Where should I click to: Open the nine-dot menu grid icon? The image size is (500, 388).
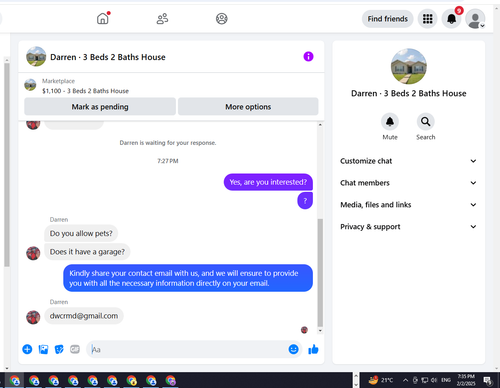(428, 19)
